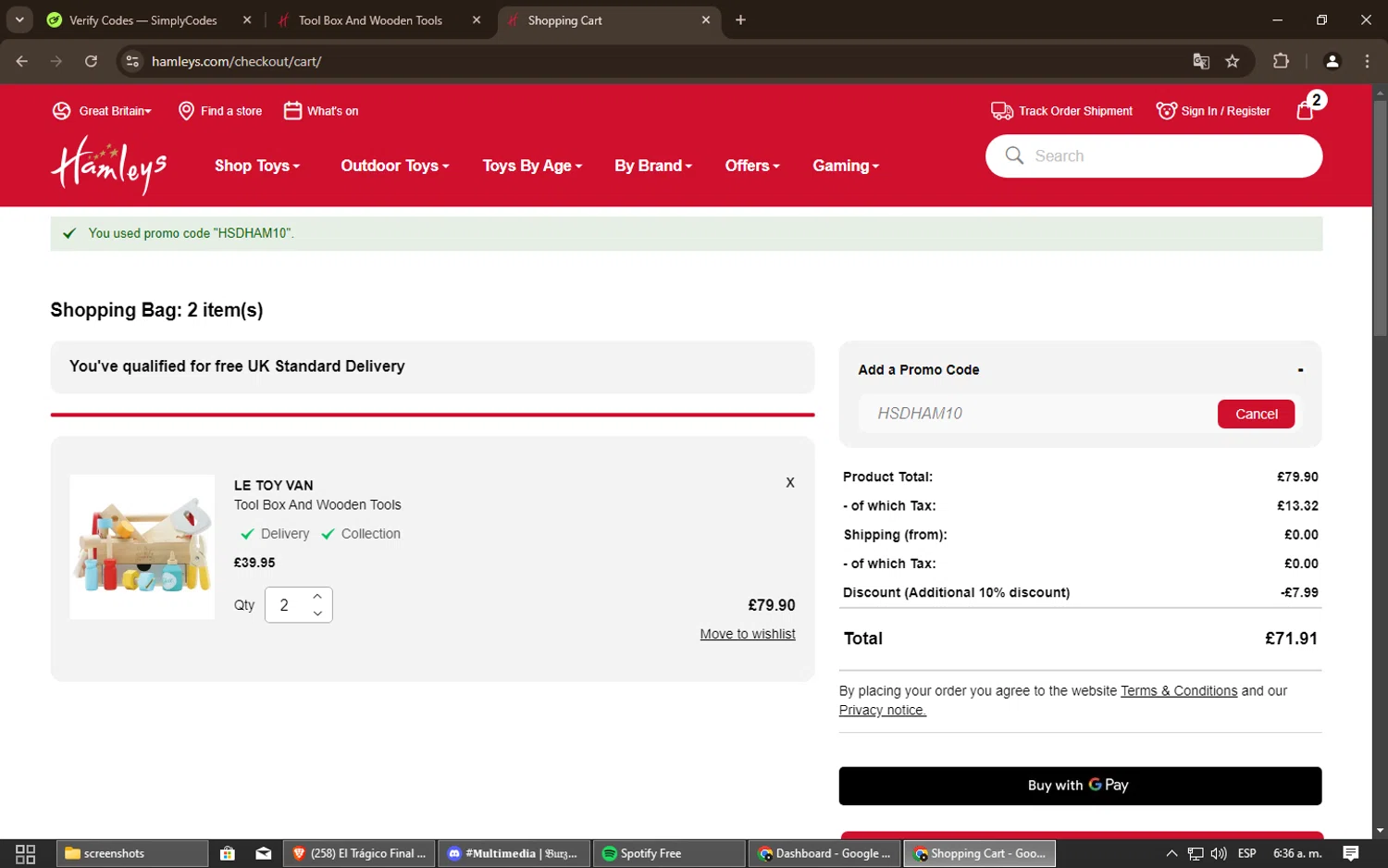The height and width of the screenshot is (868, 1388).
Task: Switch to Verify Codes SimplyCodes tab
Action: point(144,19)
